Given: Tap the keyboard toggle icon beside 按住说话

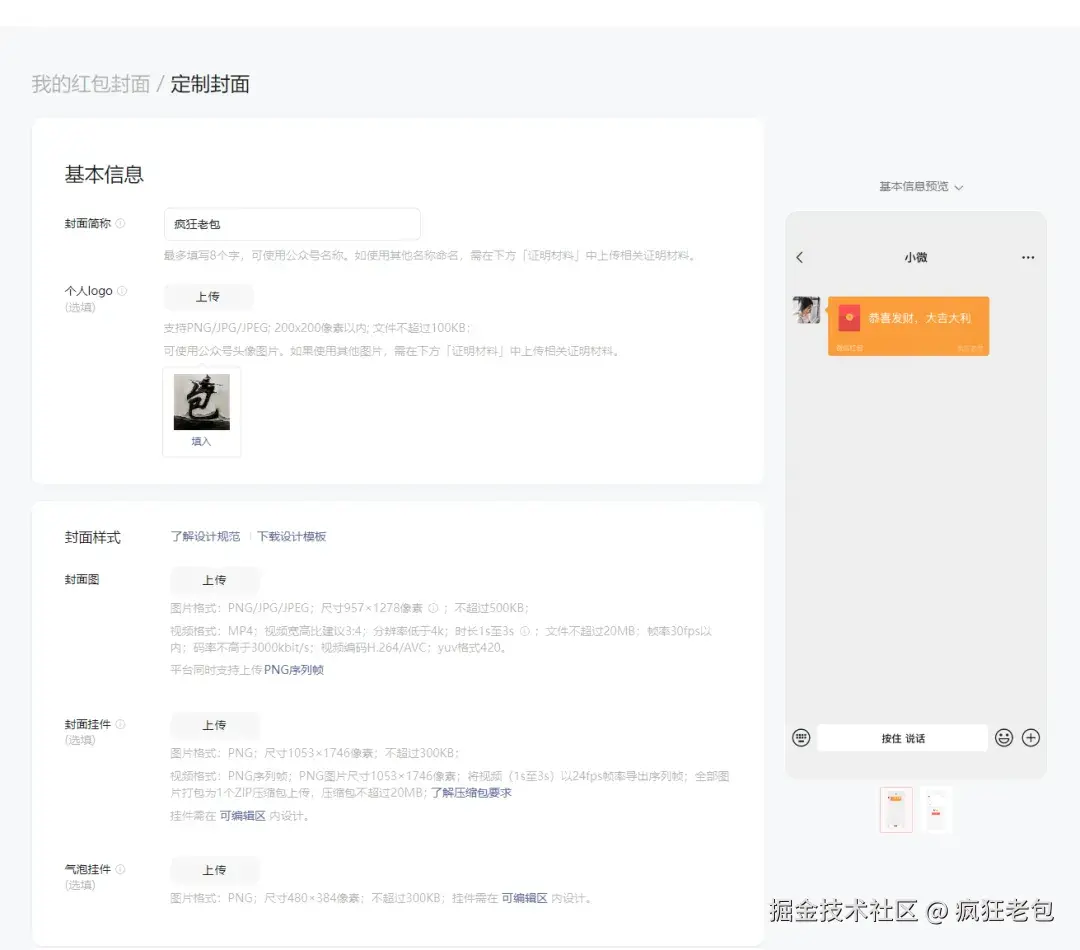Looking at the screenshot, I should 800,737.
